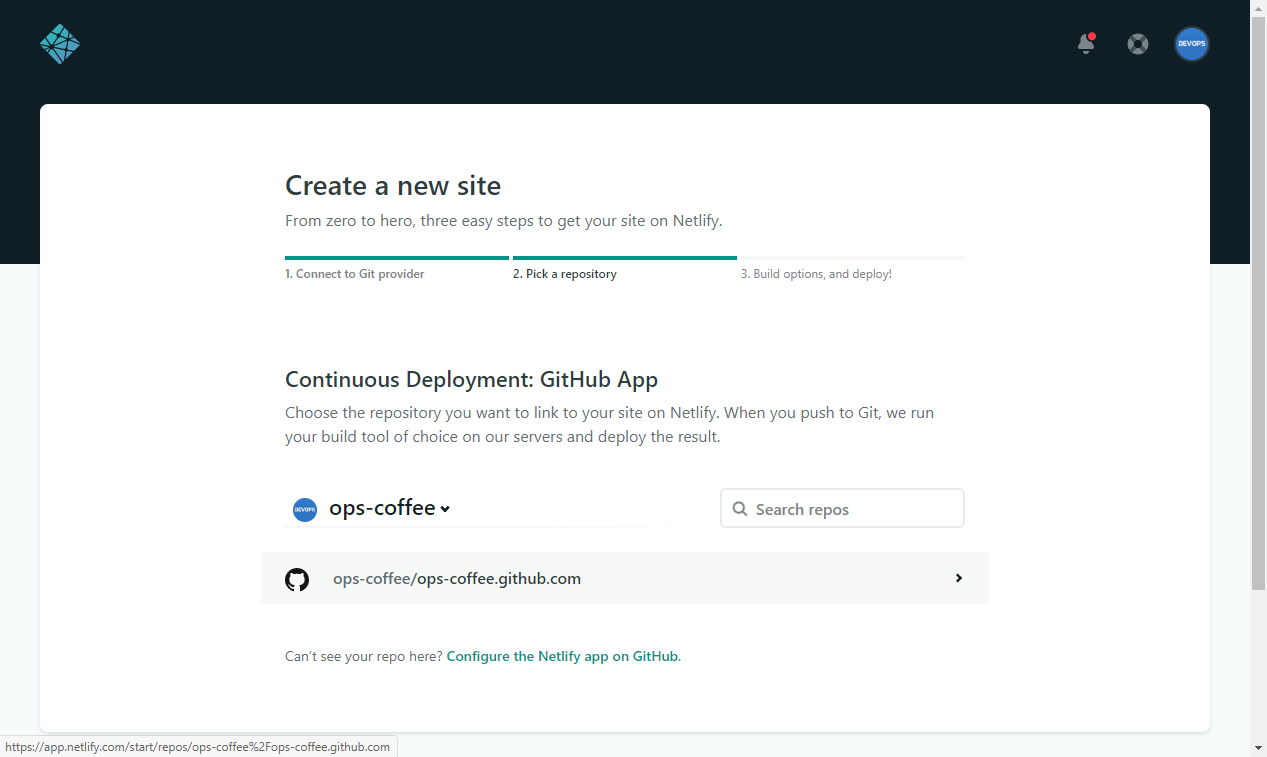Open the DEVOPS user avatar menu
Viewport: 1267px width, 757px height.
pos(1192,44)
